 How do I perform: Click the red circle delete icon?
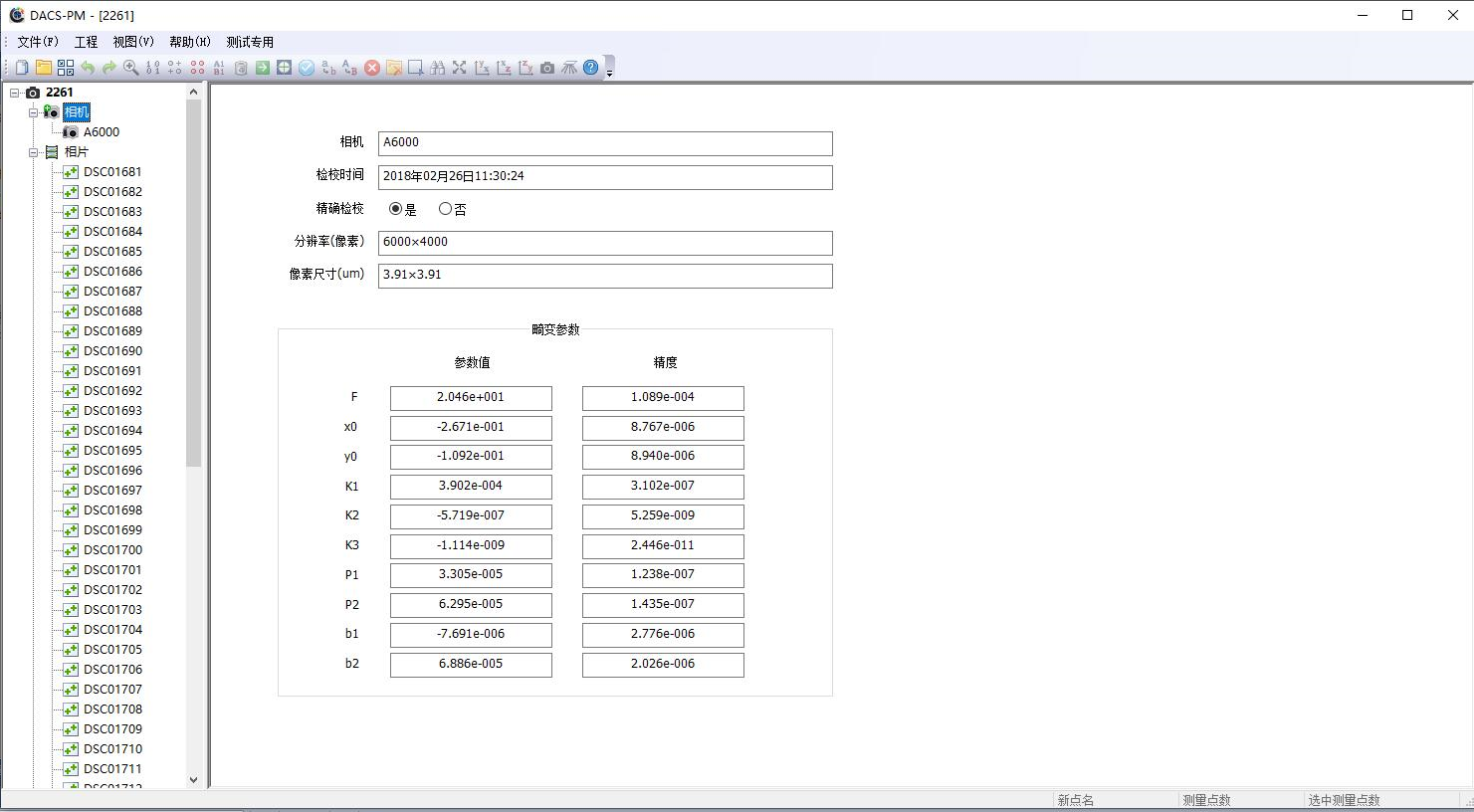pyautogui.click(x=372, y=68)
